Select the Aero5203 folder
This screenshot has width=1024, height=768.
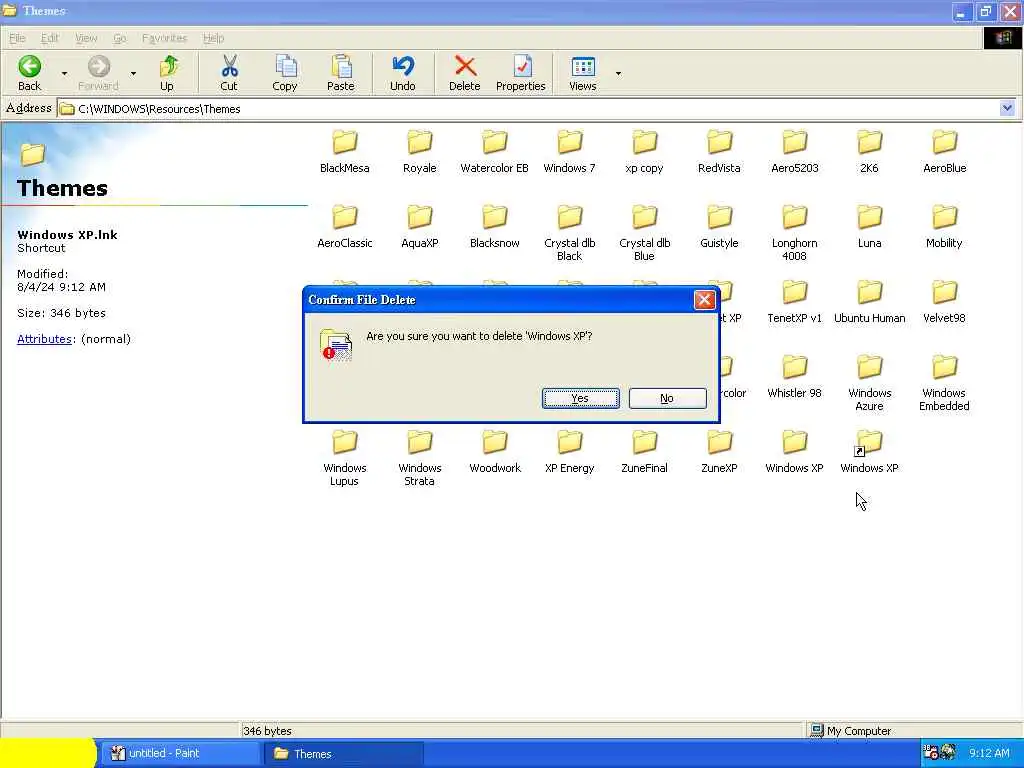pyautogui.click(x=795, y=152)
